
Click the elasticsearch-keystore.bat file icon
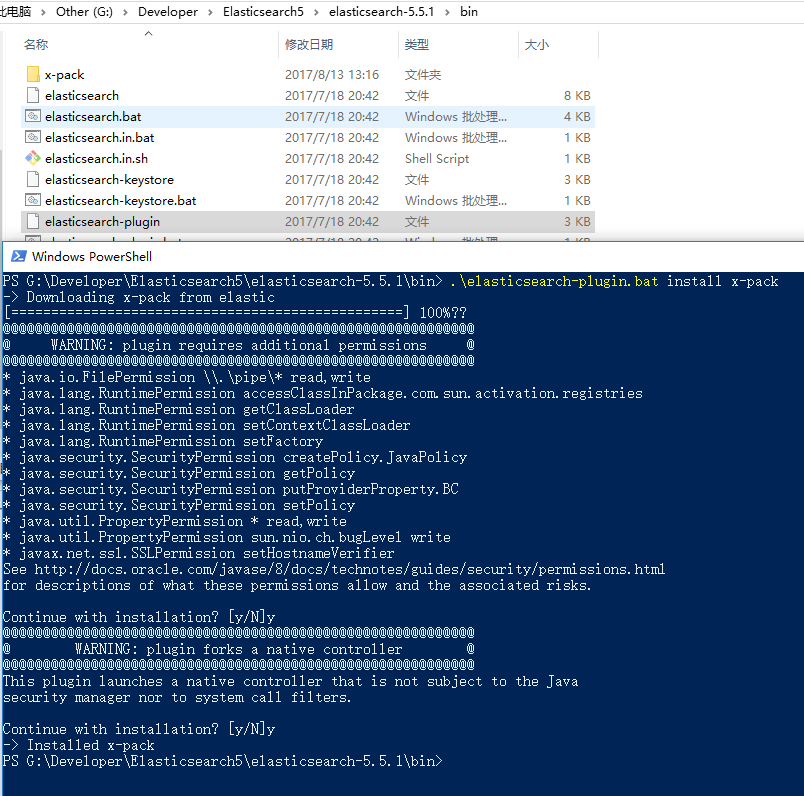pos(33,201)
